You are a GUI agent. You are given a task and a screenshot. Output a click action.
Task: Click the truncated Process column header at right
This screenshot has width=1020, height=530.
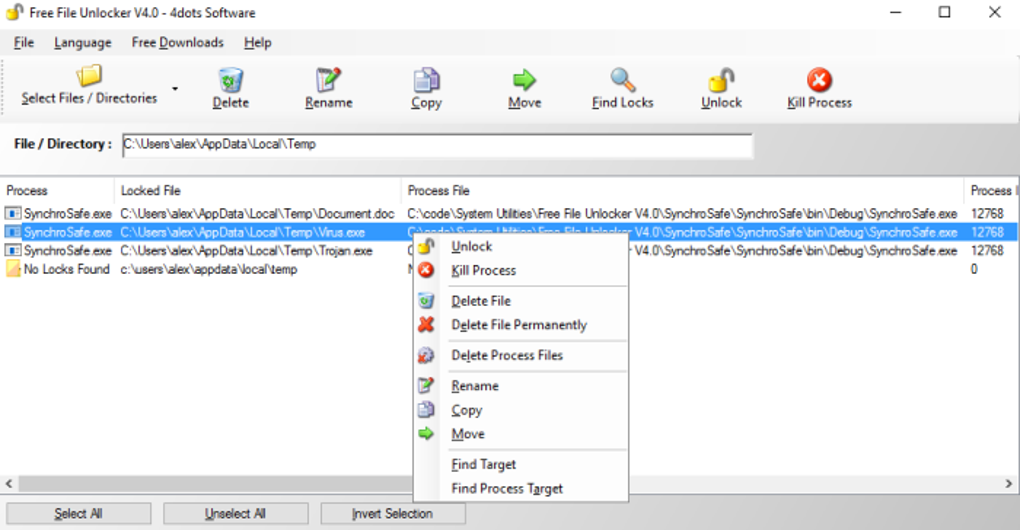tap(991, 191)
